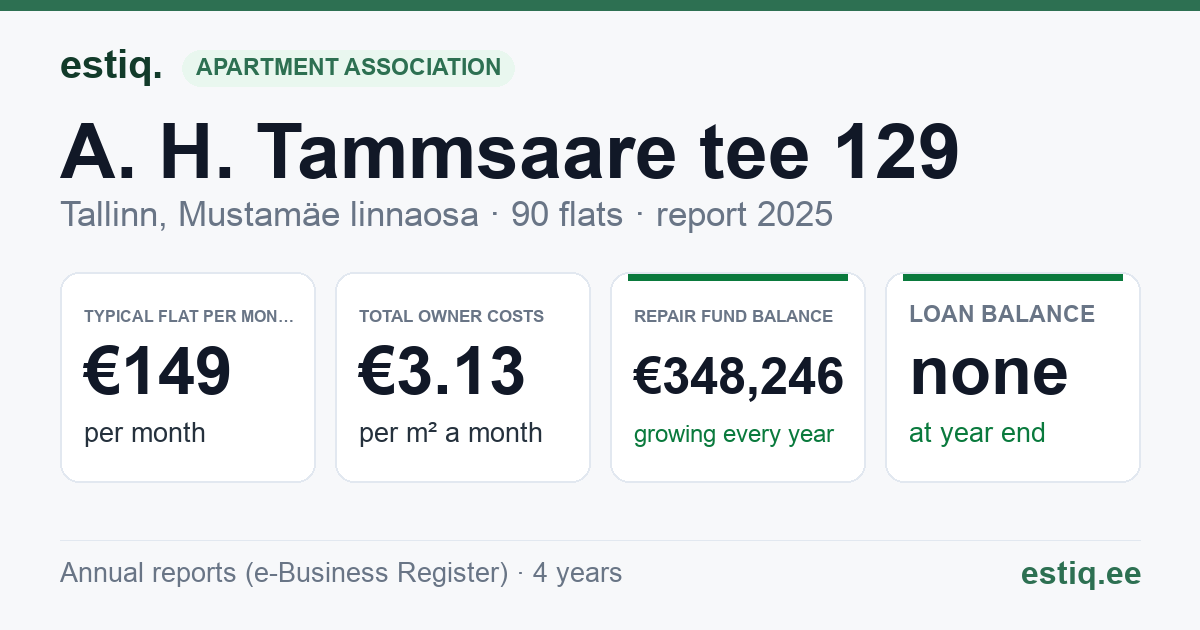Screen dimensions: 1200x630
Task: Click the at year end text
Action: pos(977,433)
